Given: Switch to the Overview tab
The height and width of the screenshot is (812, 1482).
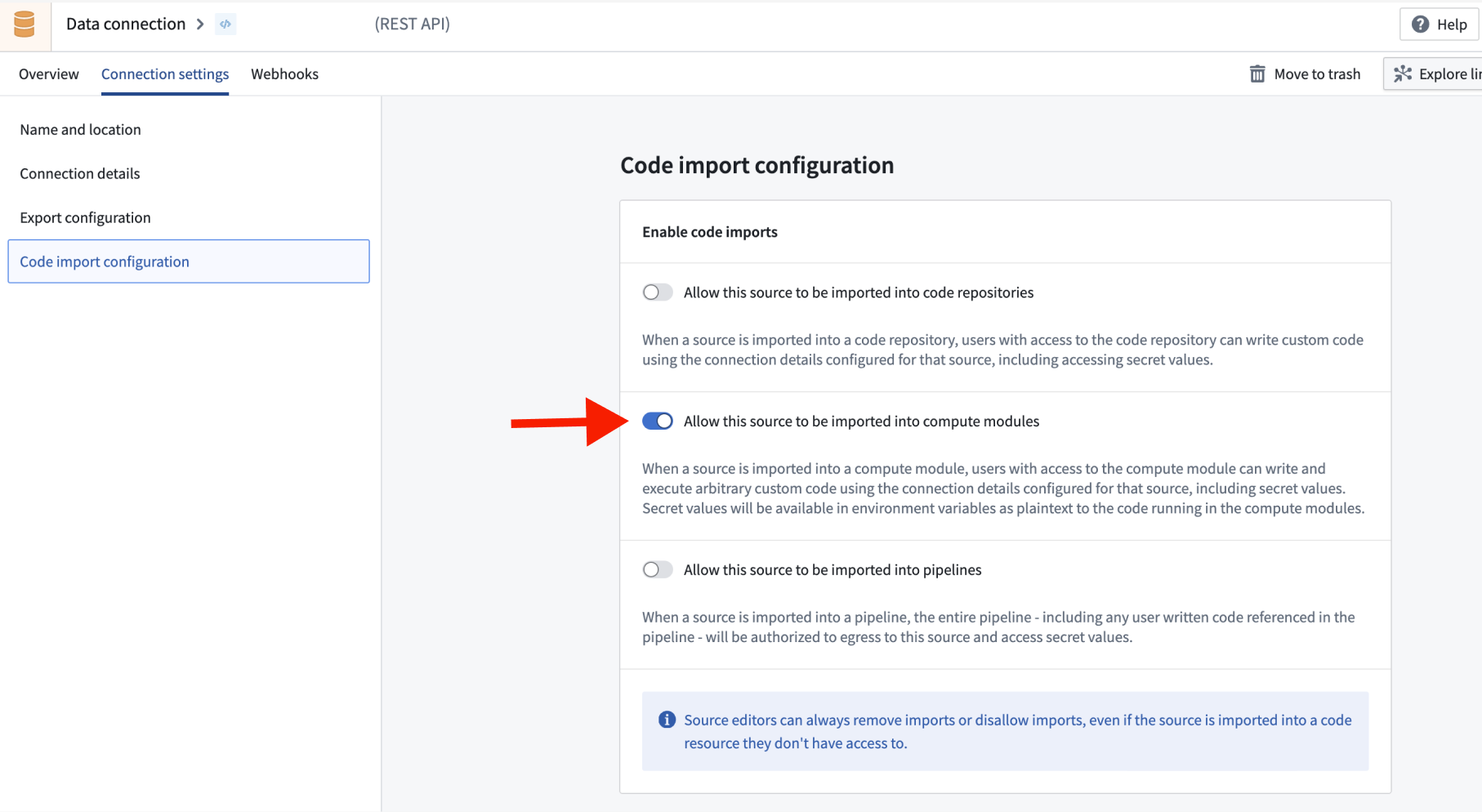Looking at the screenshot, I should point(48,74).
